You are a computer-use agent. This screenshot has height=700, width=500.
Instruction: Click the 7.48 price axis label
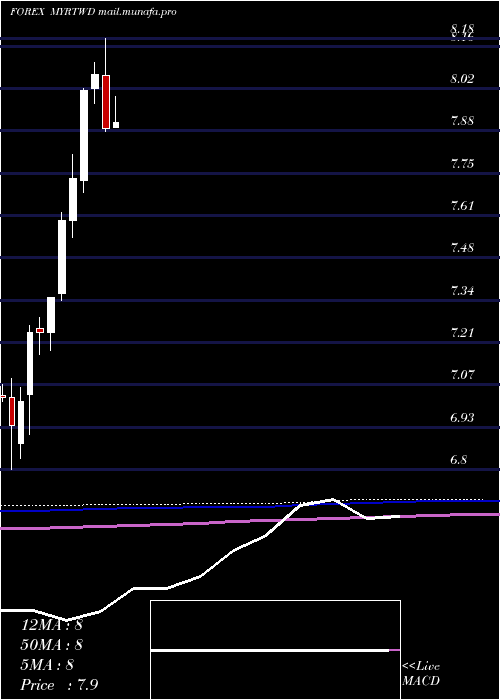(x=462, y=249)
